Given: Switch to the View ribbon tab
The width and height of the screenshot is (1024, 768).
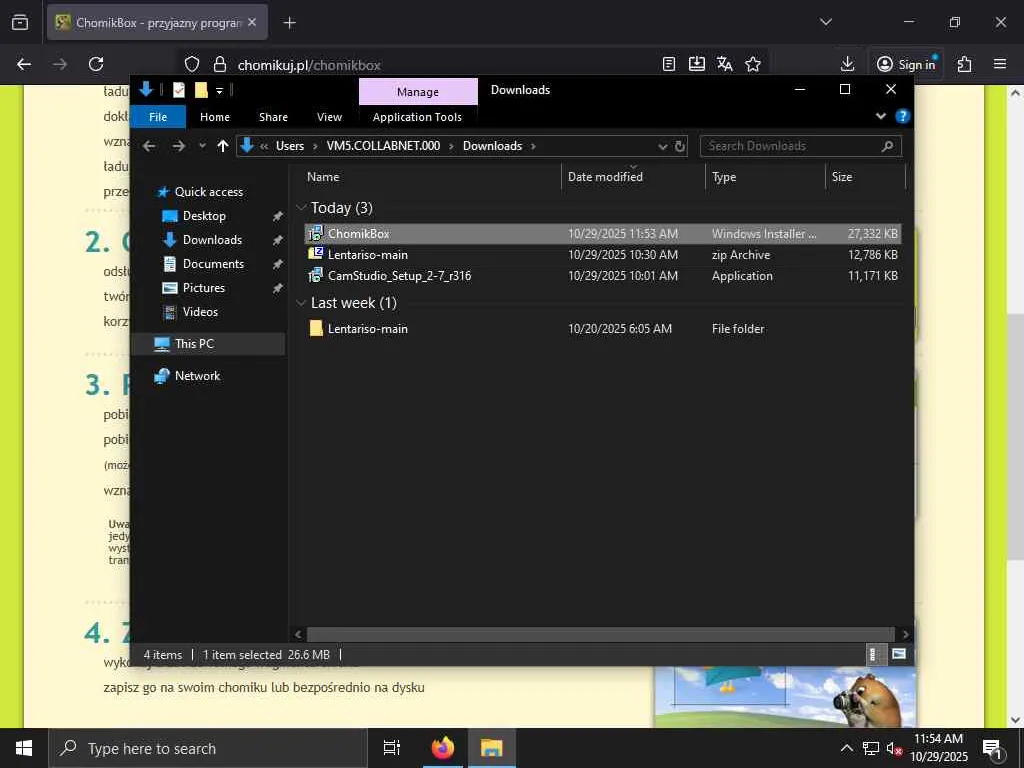Looking at the screenshot, I should (x=329, y=117).
